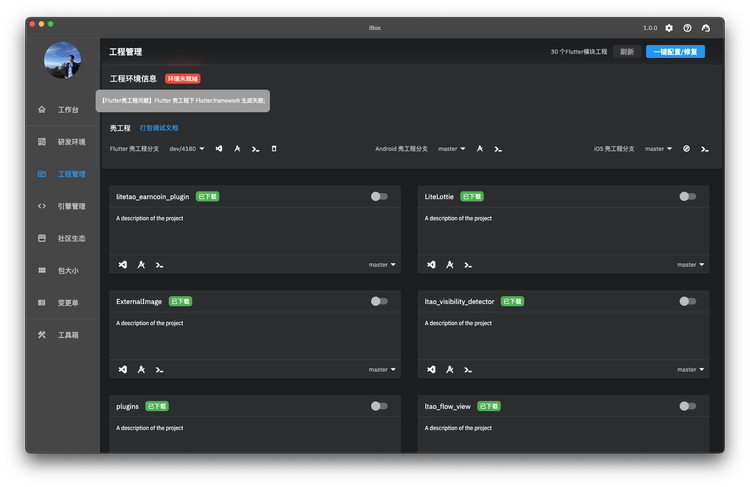Screen dimensions: 750x487
Task: Open ExternalImage in Android Studio
Action: 141,369
